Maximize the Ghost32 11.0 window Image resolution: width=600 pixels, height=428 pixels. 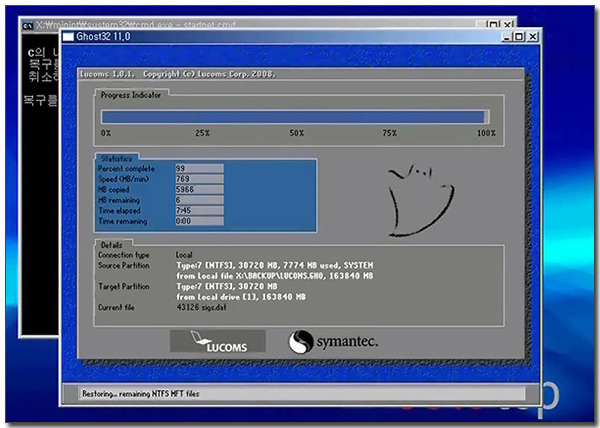click(x=519, y=37)
